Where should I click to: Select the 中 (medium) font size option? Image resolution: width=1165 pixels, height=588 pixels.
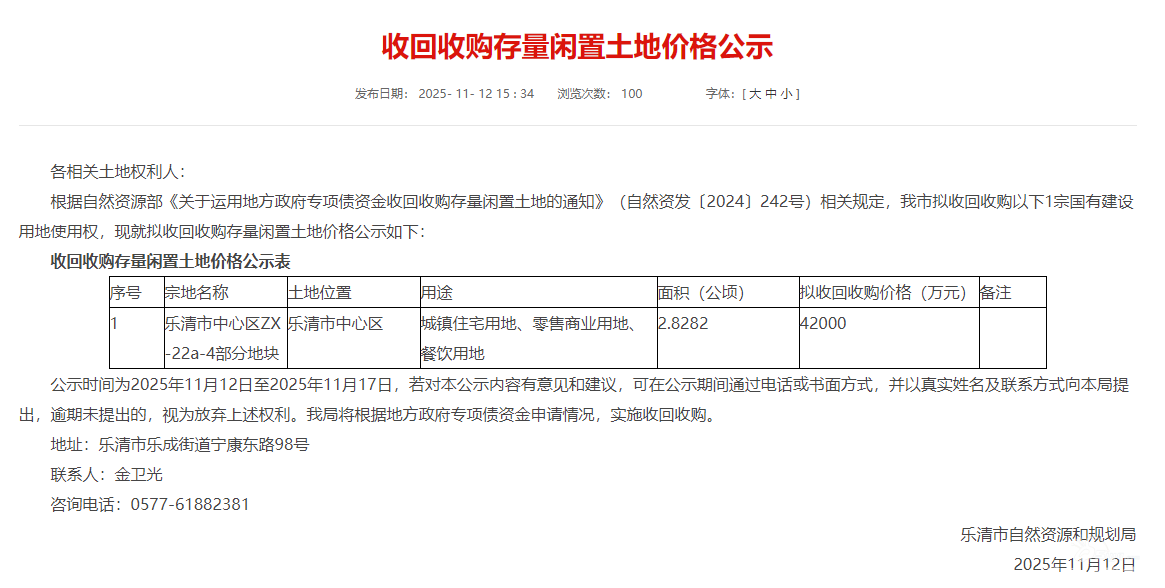pos(771,94)
